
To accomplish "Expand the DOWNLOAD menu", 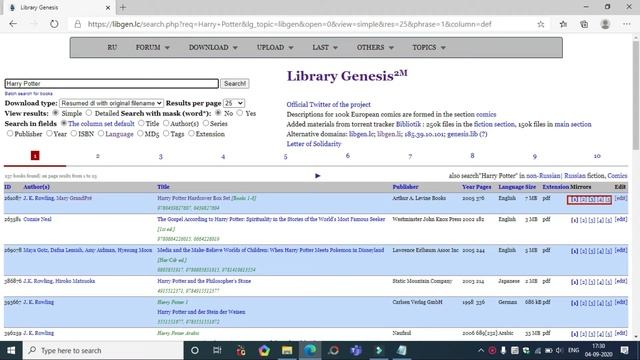I will 213,48.
